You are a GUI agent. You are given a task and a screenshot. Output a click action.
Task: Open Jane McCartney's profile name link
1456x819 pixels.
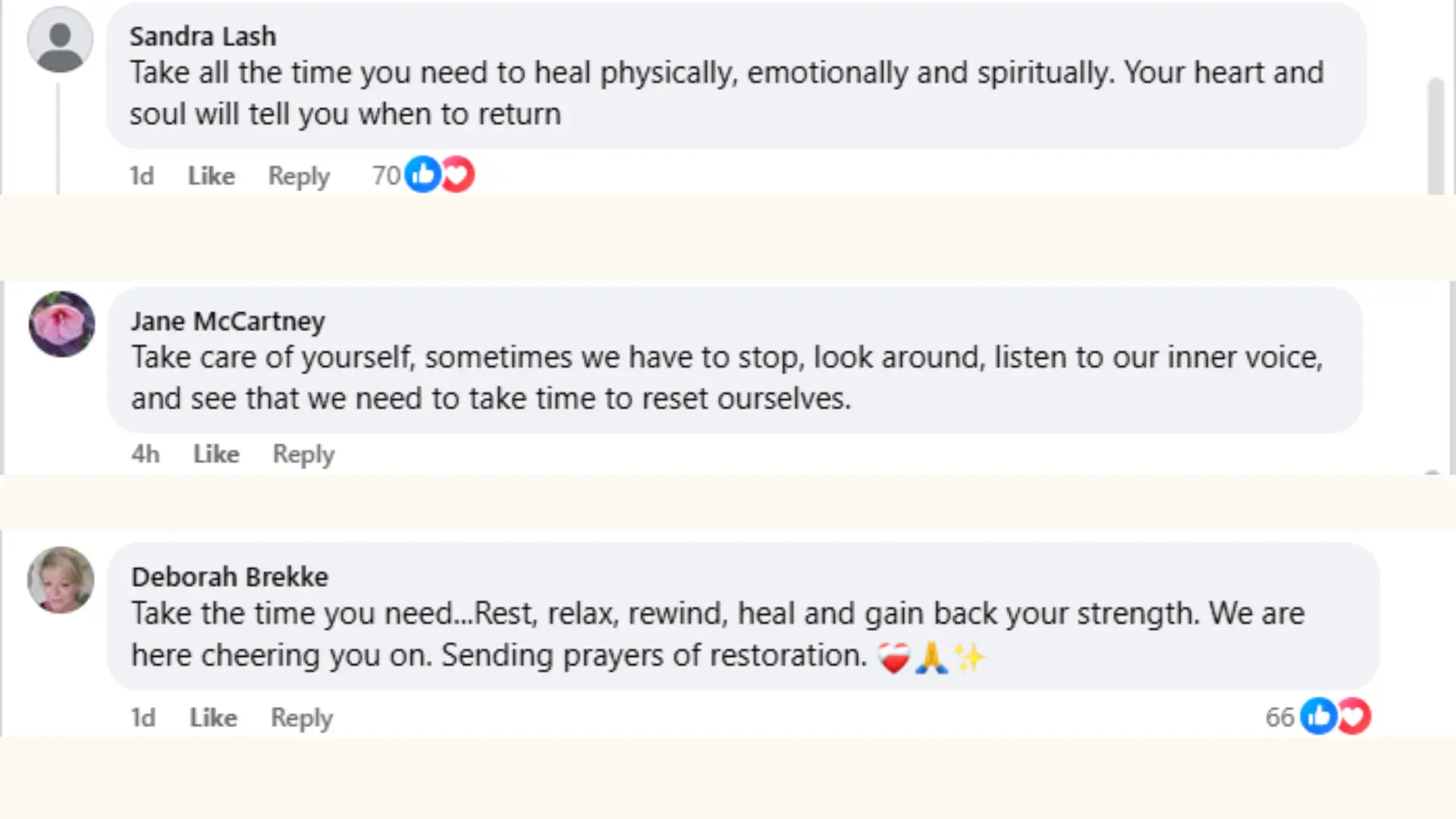pyautogui.click(x=227, y=321)
